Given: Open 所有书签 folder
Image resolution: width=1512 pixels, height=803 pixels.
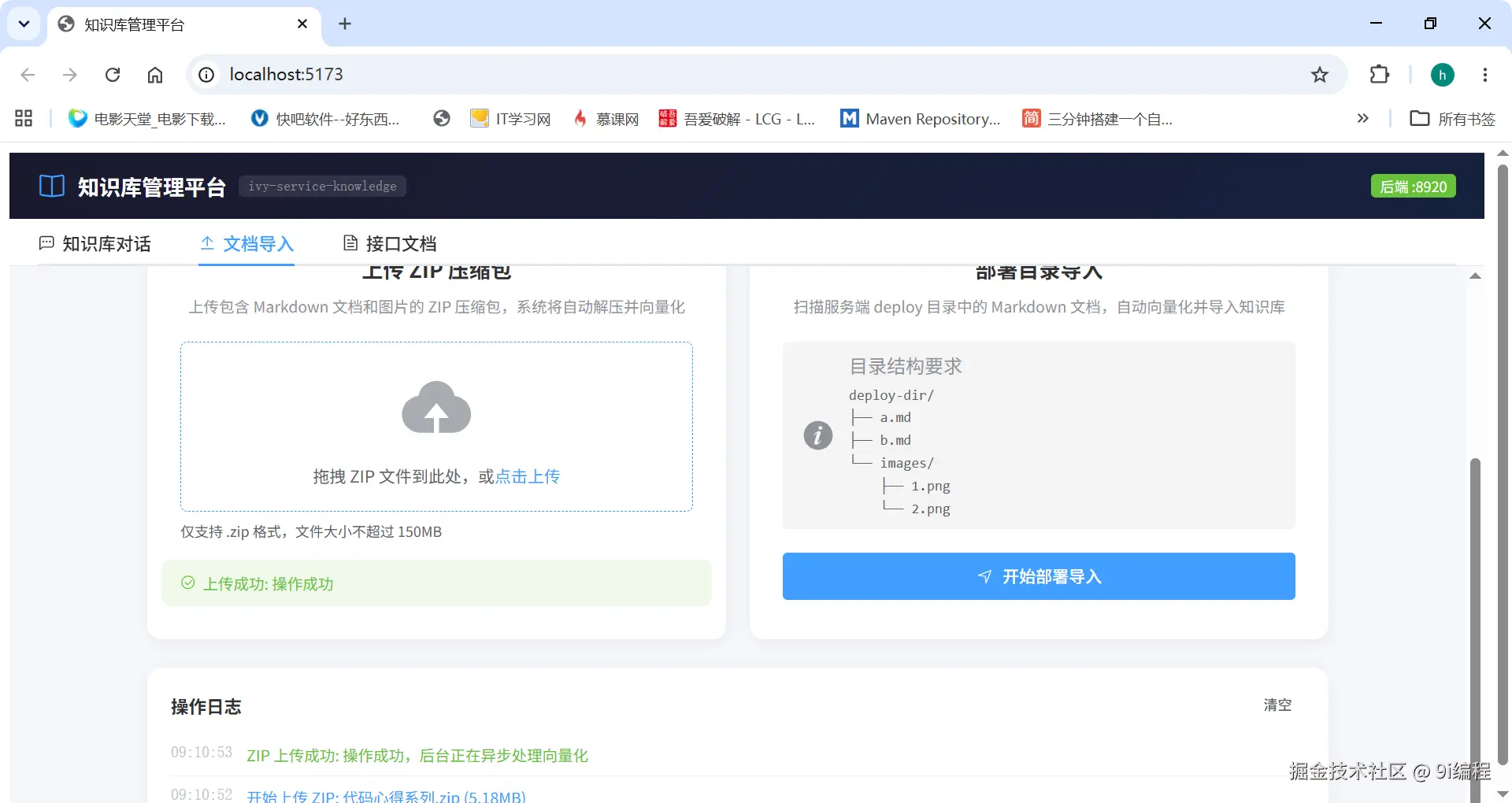Looking at the screenshot, I should click(1453, 119).
